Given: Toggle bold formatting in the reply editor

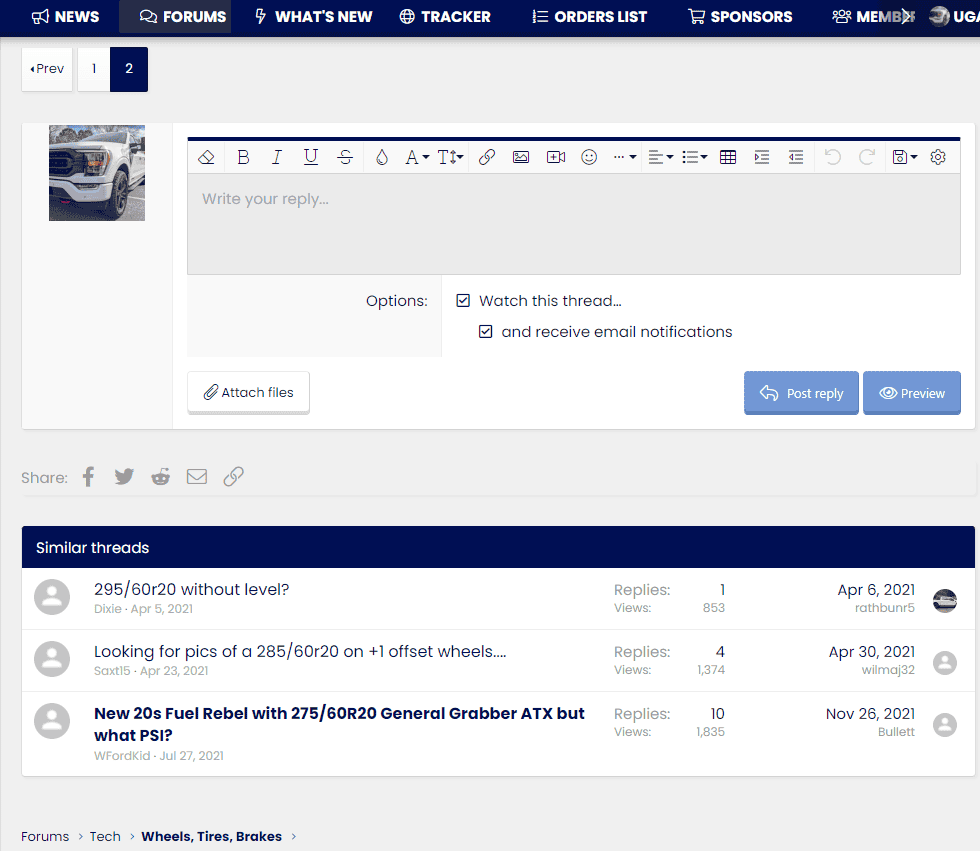Looking at the screenshot, I should (x=243, y=157).
